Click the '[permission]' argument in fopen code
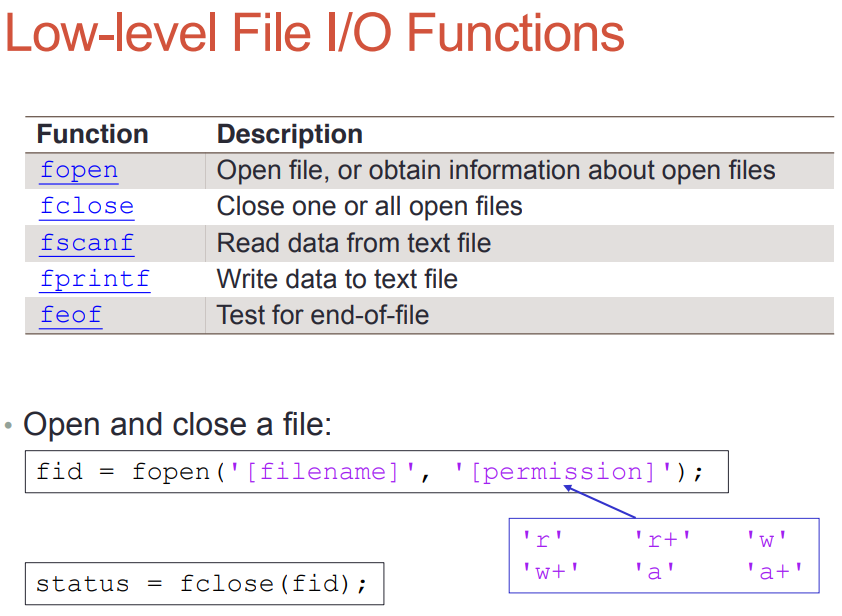This screenshot has height=616, width=842. pyautogui.click(x=563, y=472)
